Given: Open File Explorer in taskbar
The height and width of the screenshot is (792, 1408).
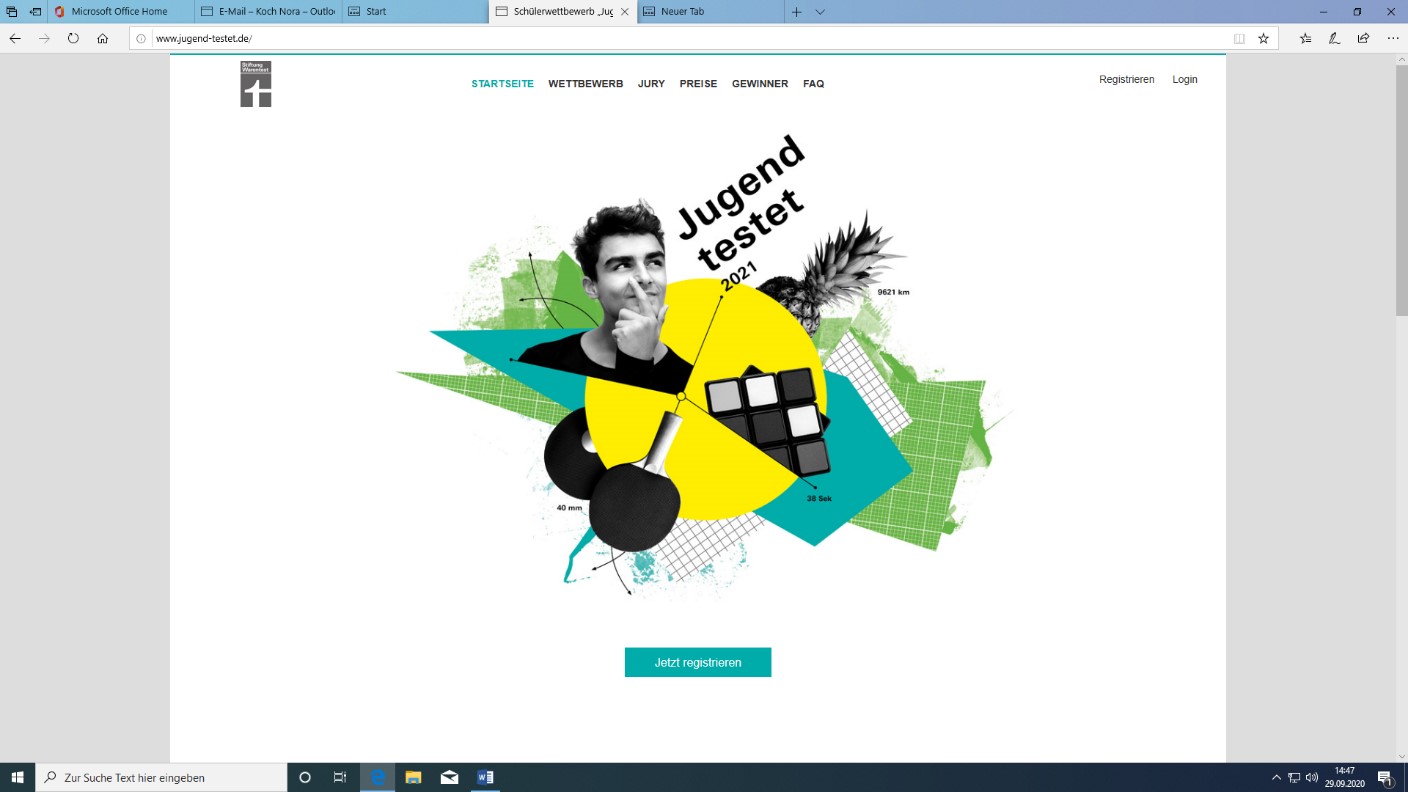Looking at the screenshot, I should click(413, 777).
